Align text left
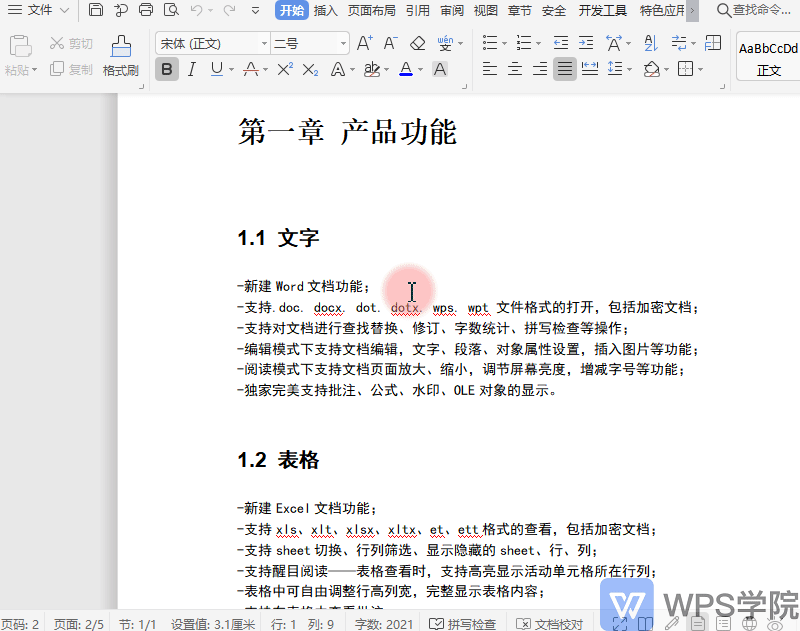The image size is (800, 631). click(490, 69)
